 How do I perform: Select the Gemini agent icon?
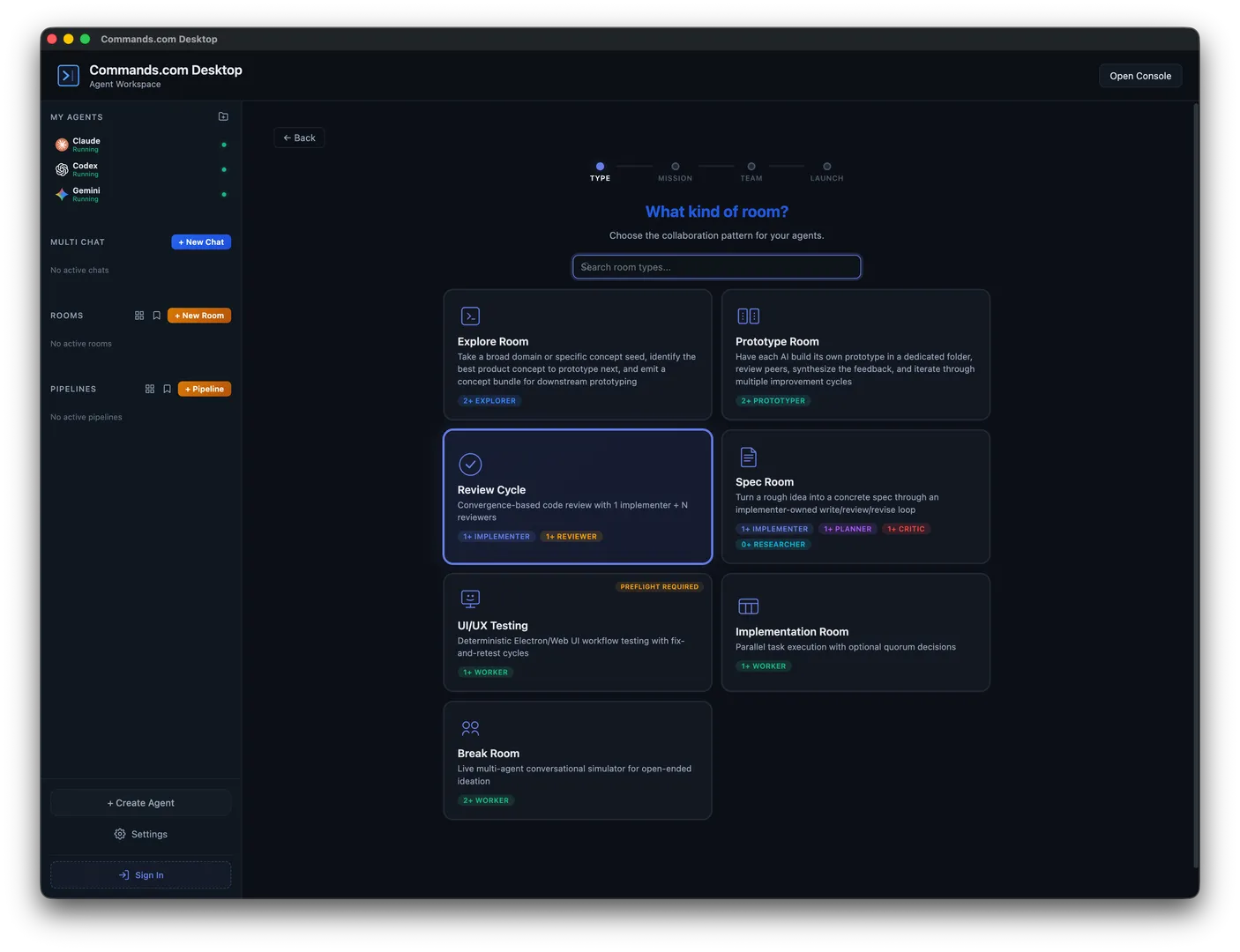[x=62, y=194]
